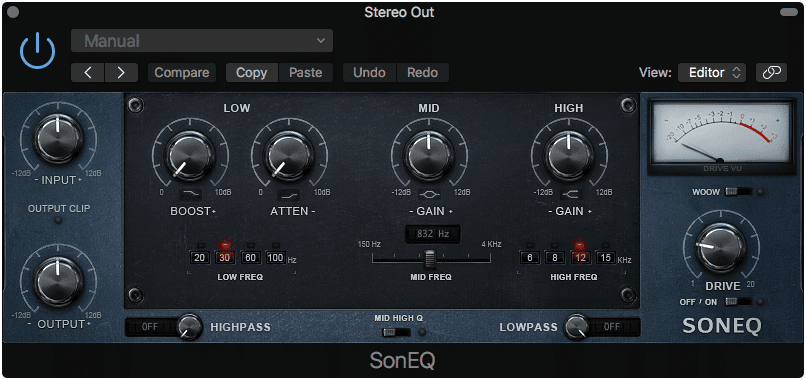Click the low shelf boost curve icon
806x380 pixels.
[x=190, y=194]
